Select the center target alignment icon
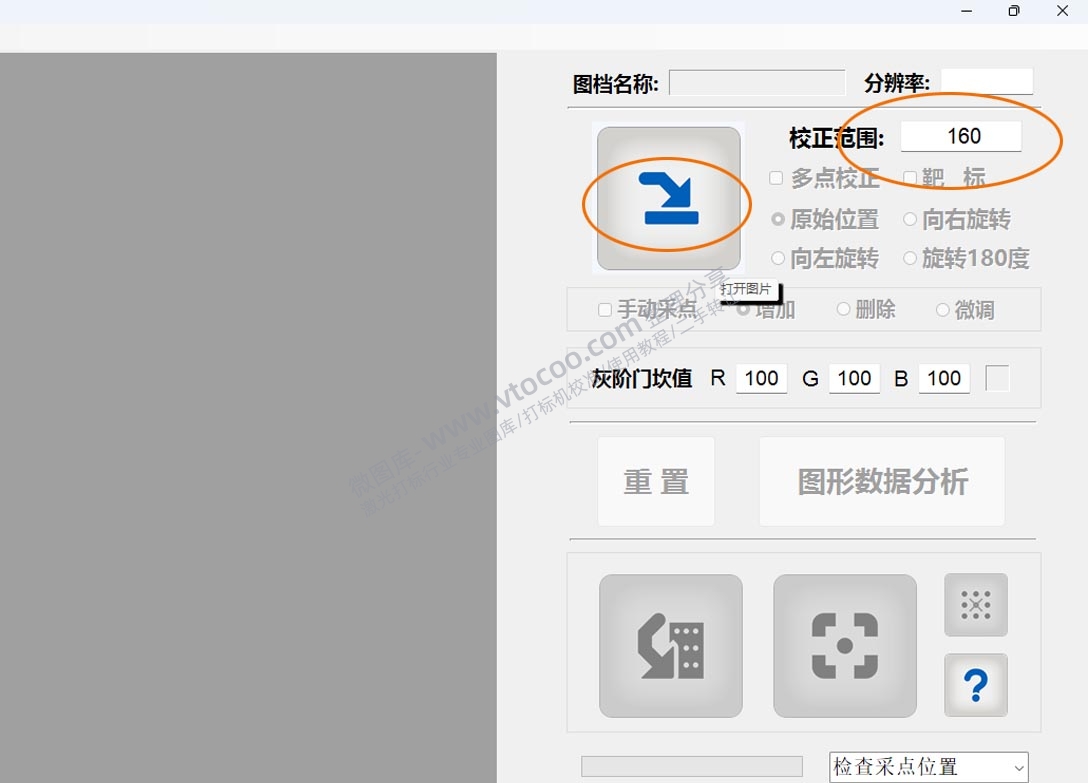The image size is (1088, 783). (x=844, y=644)
